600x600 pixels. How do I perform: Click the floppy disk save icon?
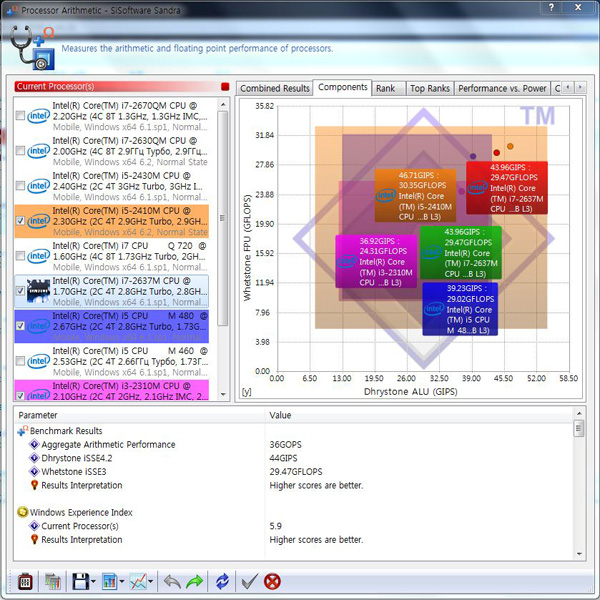80,582
